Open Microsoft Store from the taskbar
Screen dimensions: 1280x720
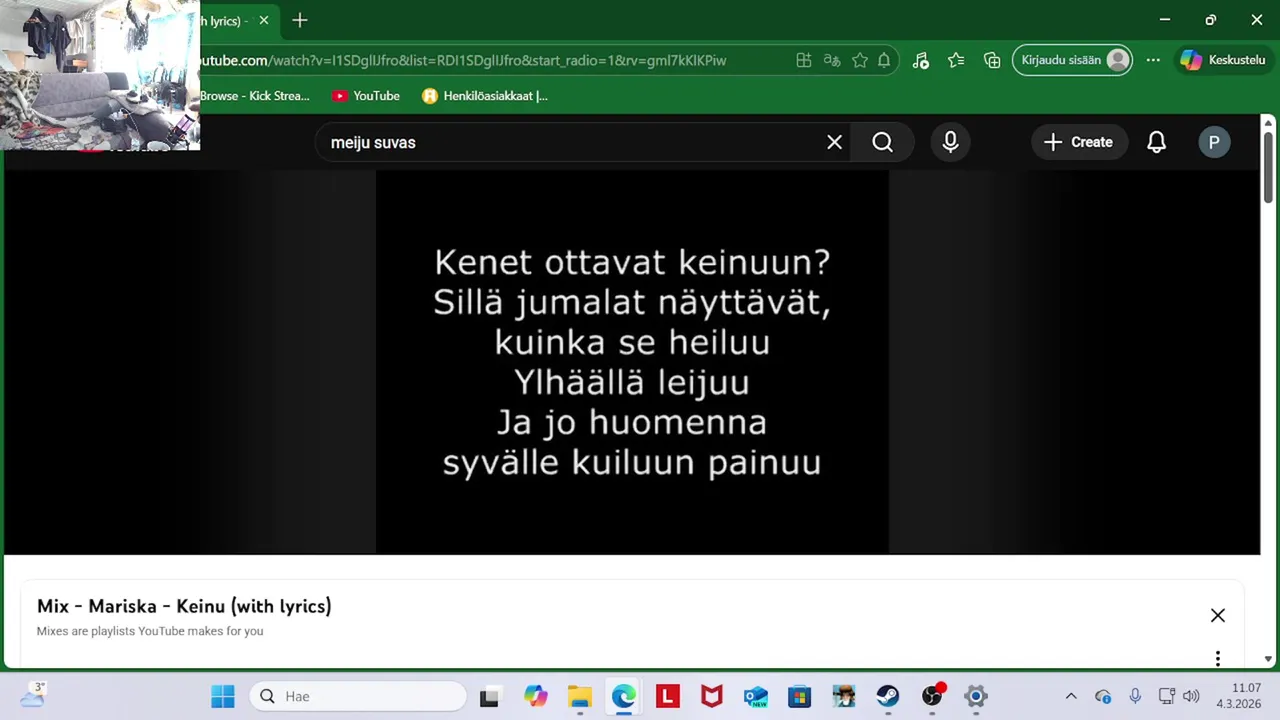click(800, 696)
